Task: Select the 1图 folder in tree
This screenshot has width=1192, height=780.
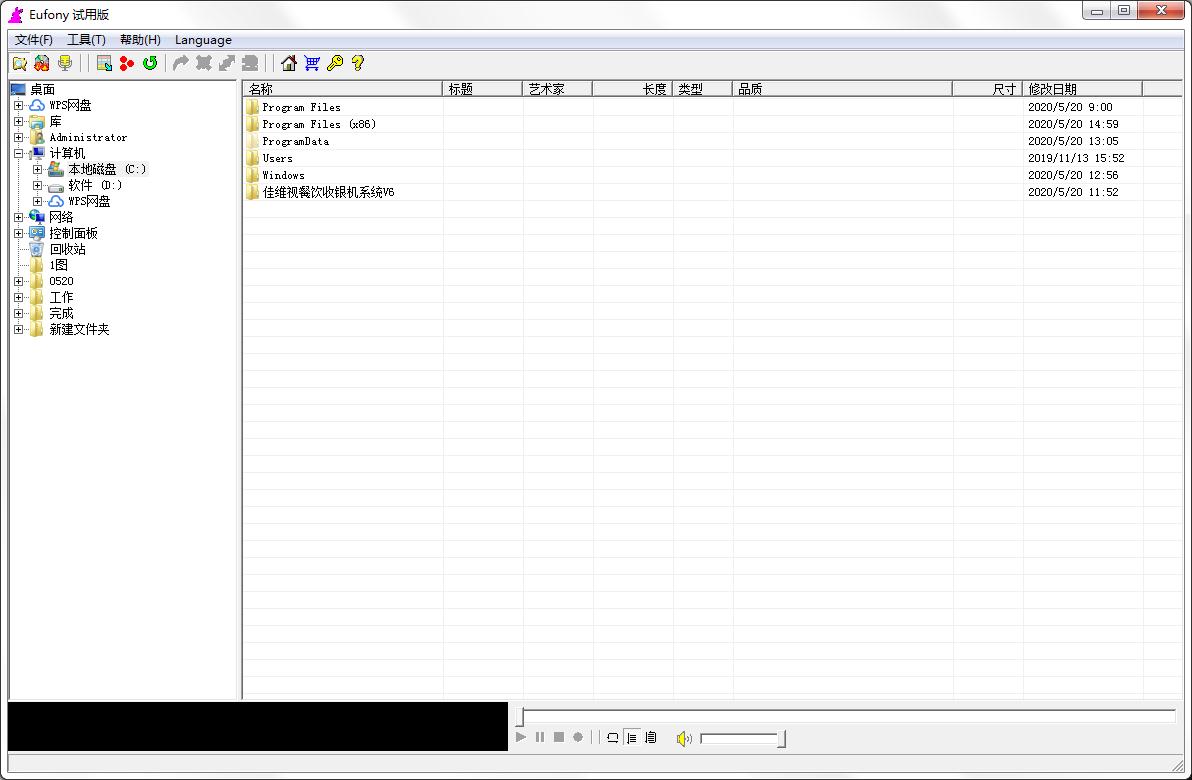Action: pos(59,265)
